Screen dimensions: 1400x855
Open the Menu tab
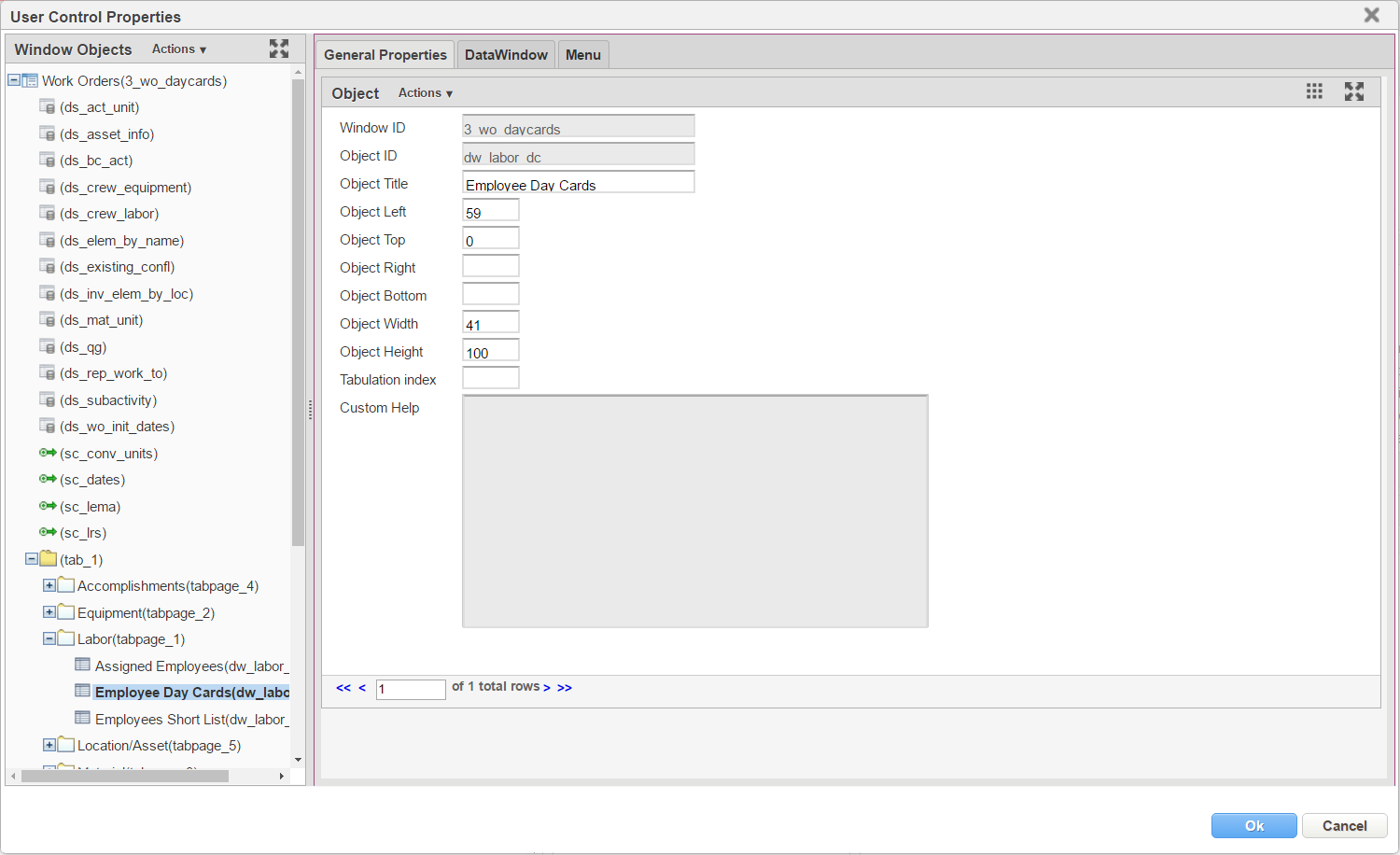tap(583, 55)
